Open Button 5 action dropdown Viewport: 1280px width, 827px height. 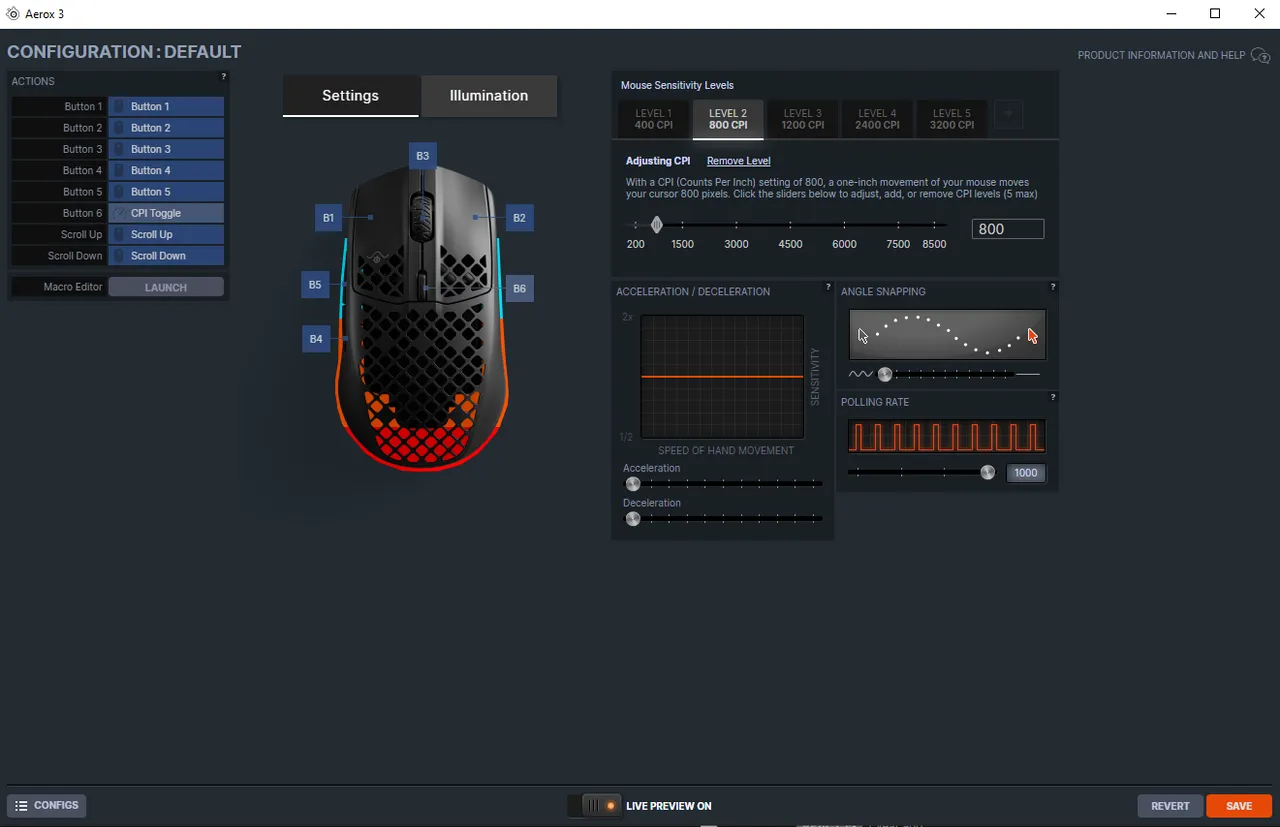[166, 192]
